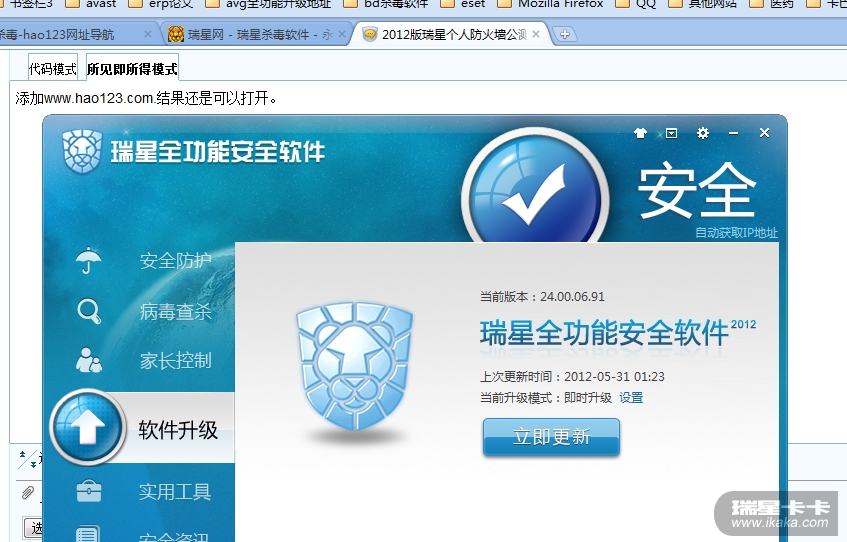Click the Rising lion shield logo in header
The width and height of the screenshot is (847, 542).
pos(82,152)
